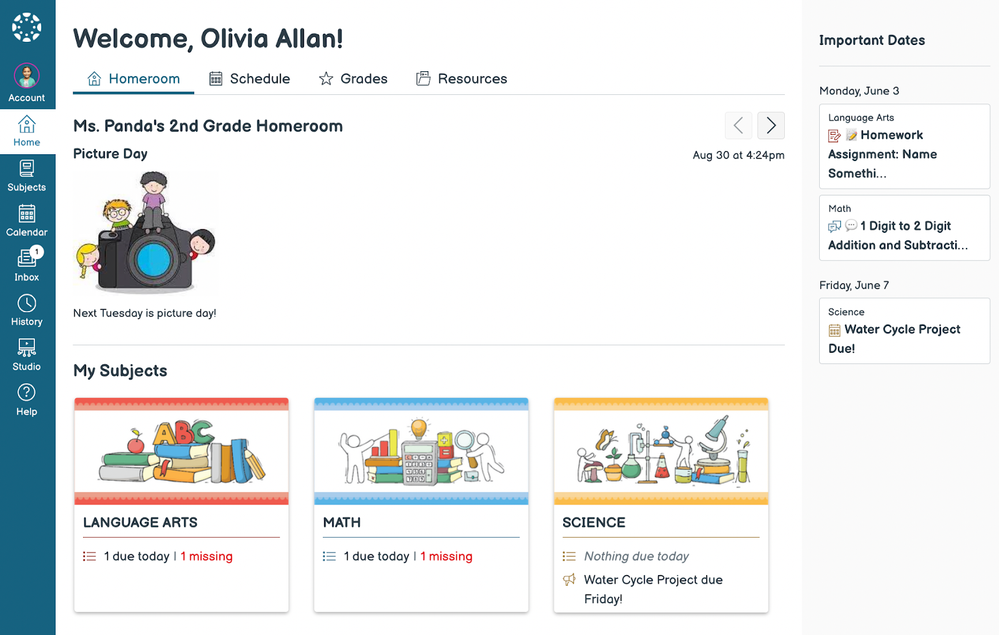Click the Canvas logo icon
Screen dimensions: 999x635
coord(27,27)
